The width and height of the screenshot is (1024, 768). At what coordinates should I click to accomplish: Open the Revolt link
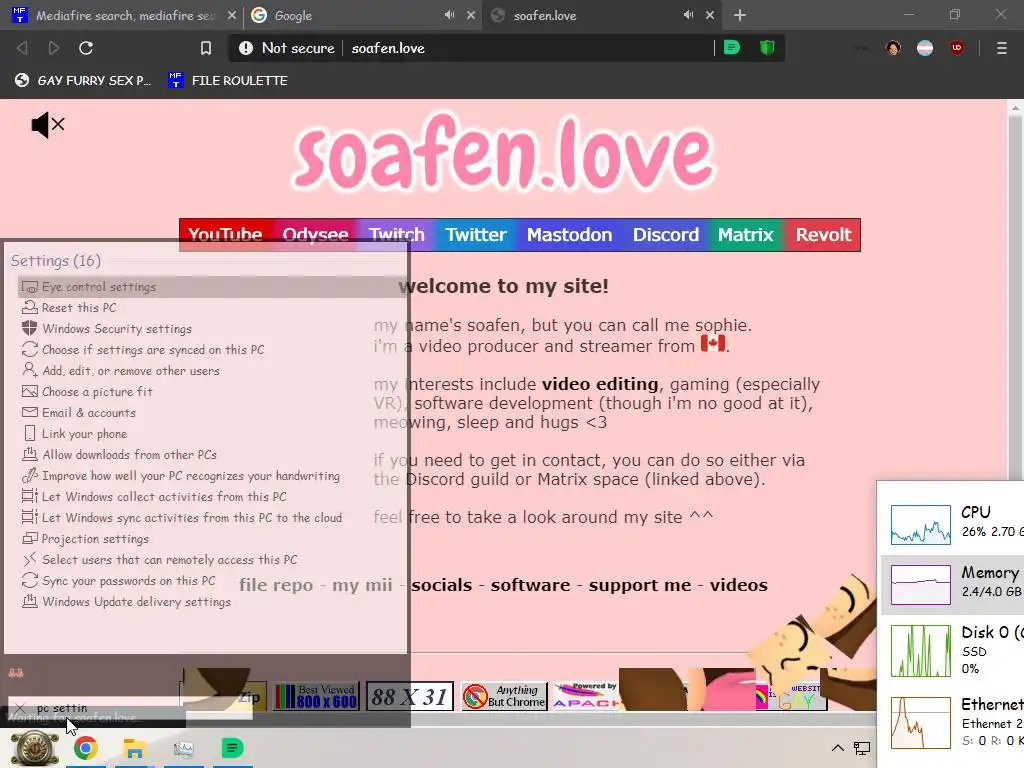tap(823, 234)
